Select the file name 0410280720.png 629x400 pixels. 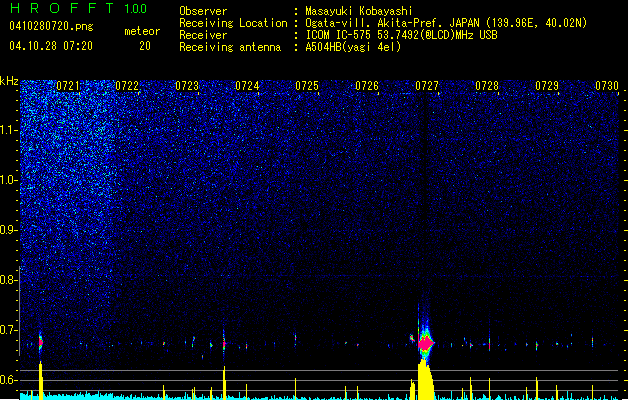(51, 26)
